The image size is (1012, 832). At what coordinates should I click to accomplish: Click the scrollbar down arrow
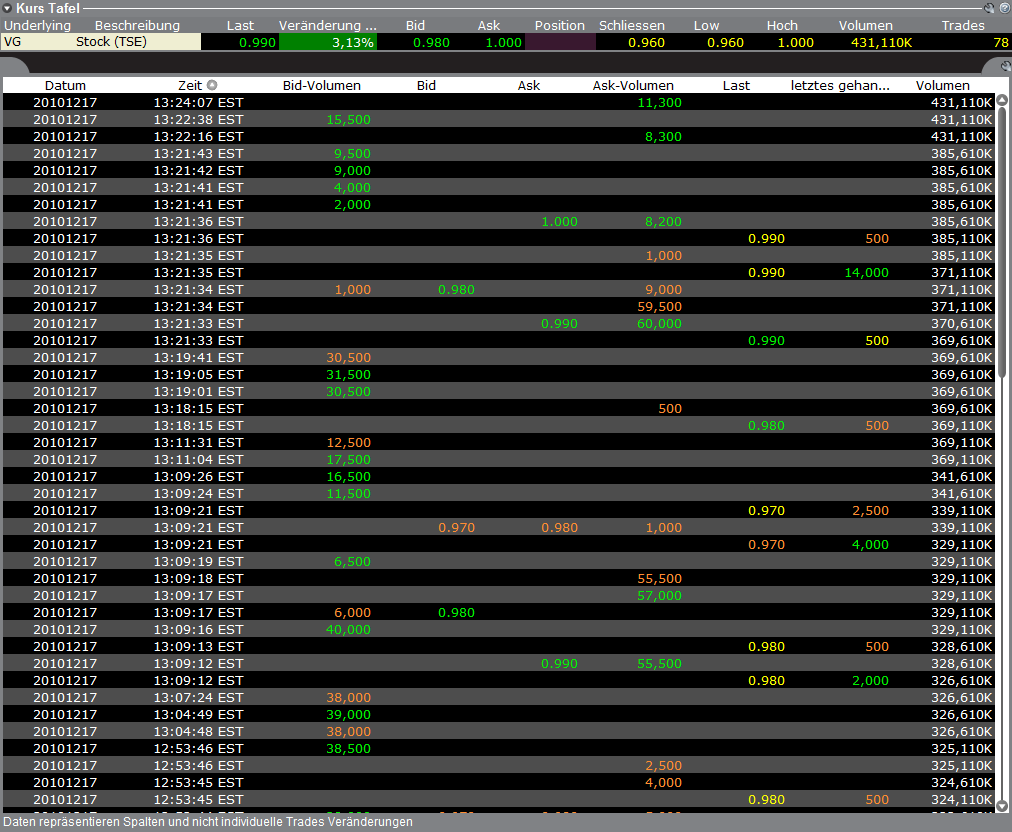(1003, 805)
